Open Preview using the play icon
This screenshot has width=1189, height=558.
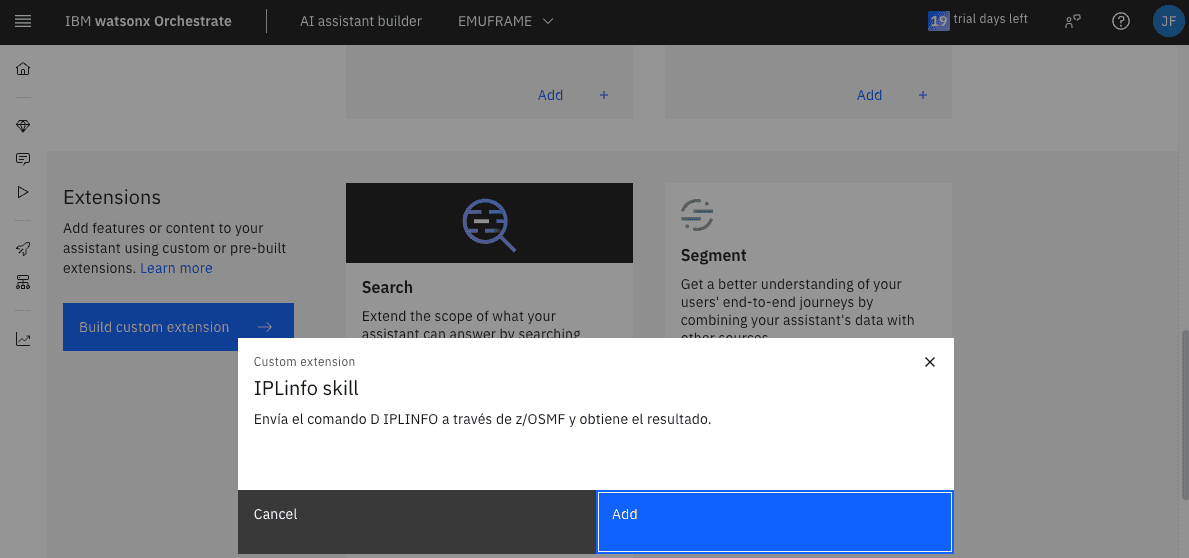point(23,192)
